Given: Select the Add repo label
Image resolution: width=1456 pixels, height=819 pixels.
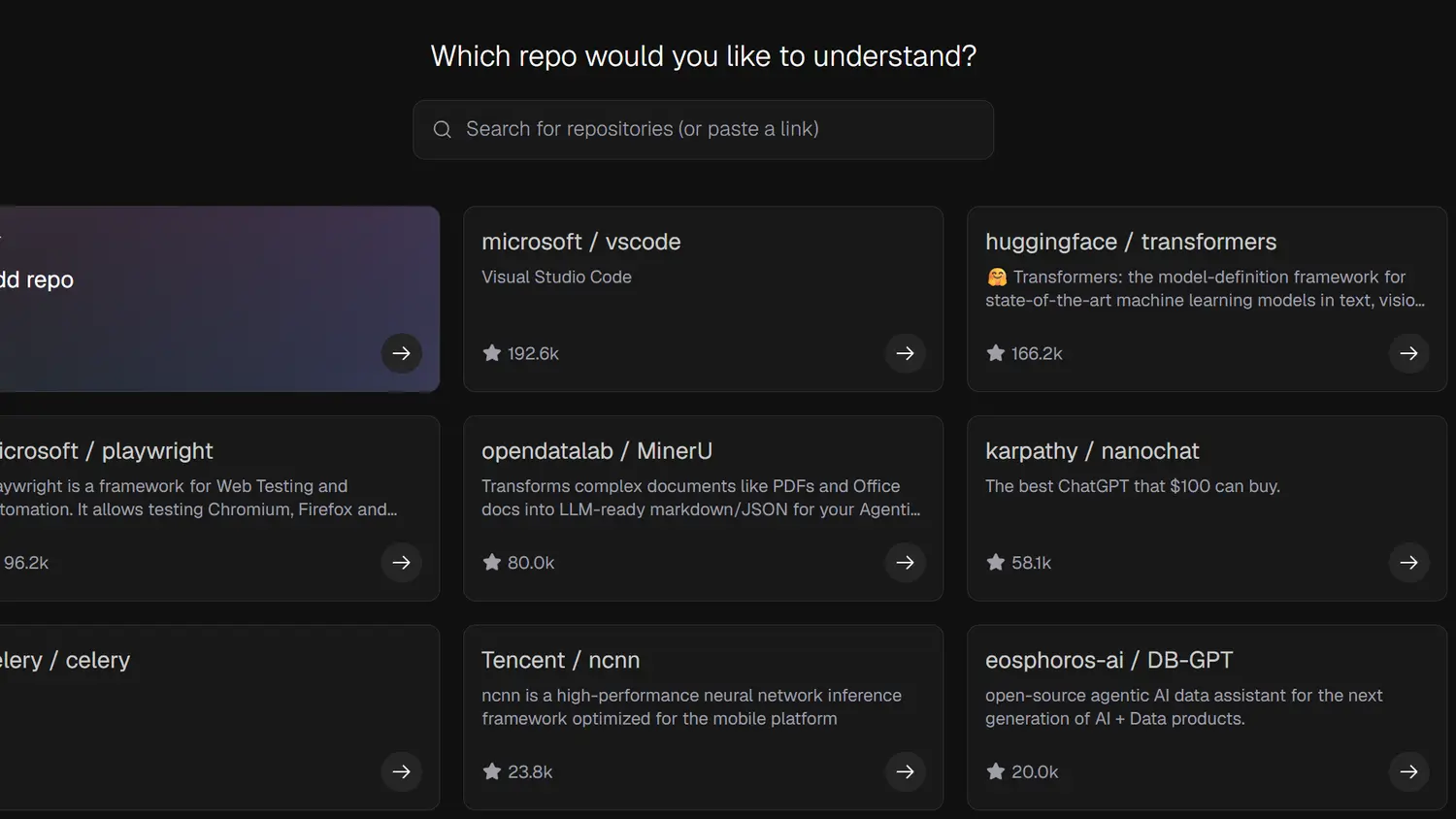Looking at the screenshot, I should click(37, 279).
